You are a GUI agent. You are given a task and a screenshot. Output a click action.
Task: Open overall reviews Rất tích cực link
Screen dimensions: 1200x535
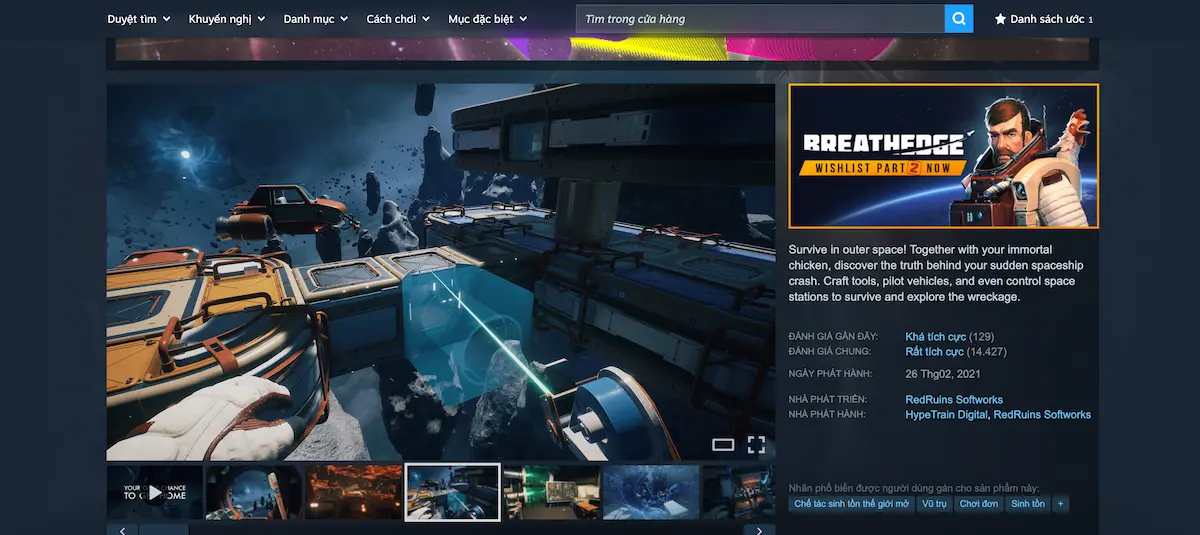click(934, 352)
